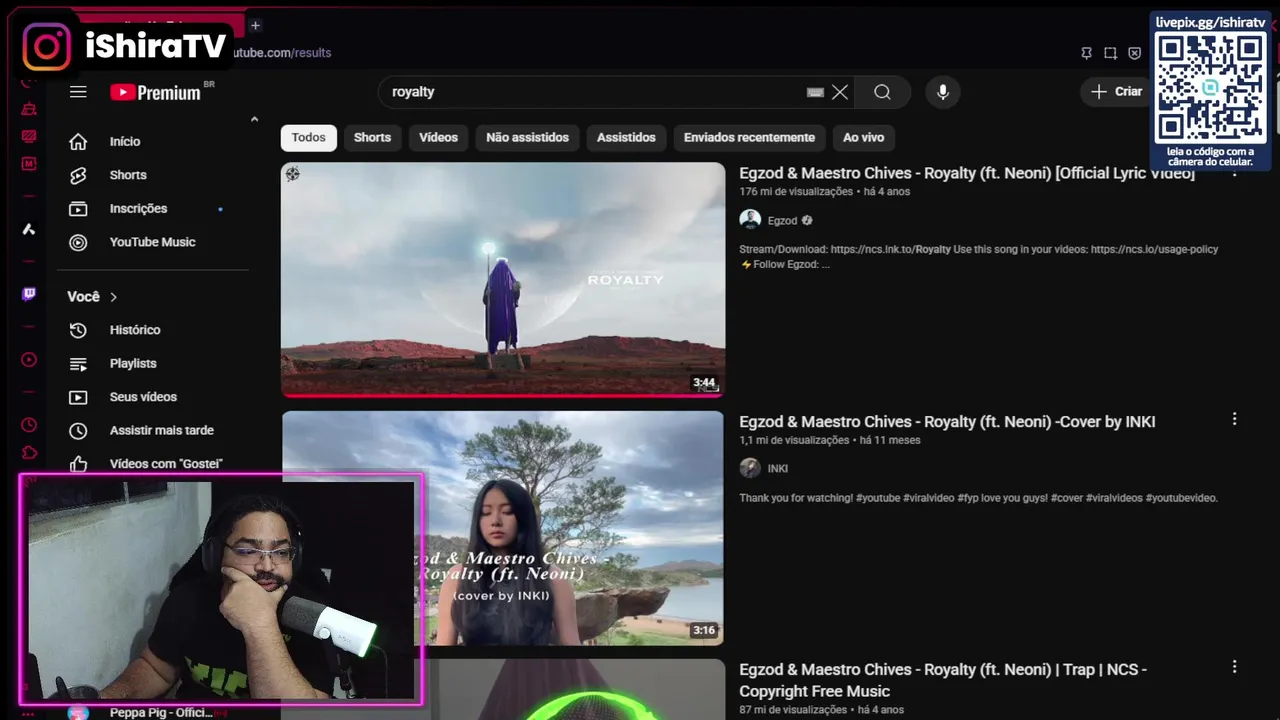
Task: Click the 3:16 duration badge
Action: click(704, 631)
